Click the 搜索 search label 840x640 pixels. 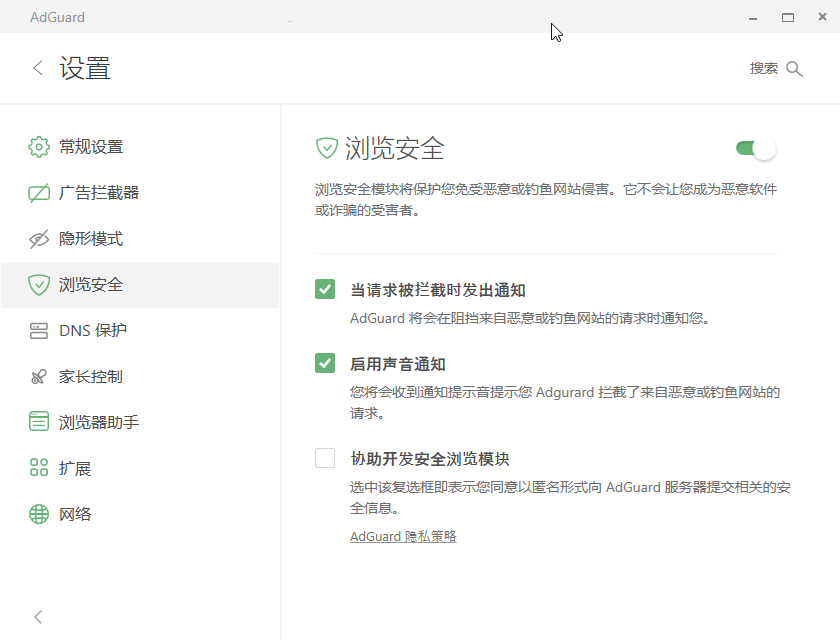(763, 68)
